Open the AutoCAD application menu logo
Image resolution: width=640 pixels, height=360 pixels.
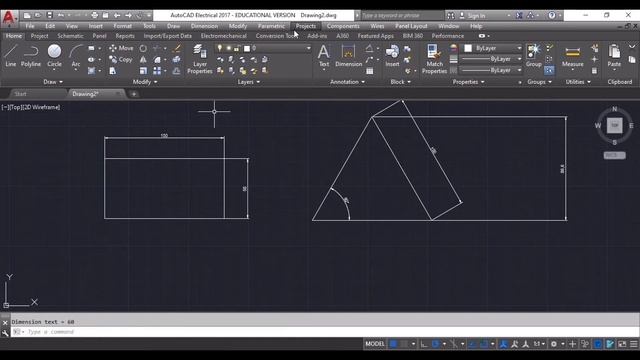(9, 18)
